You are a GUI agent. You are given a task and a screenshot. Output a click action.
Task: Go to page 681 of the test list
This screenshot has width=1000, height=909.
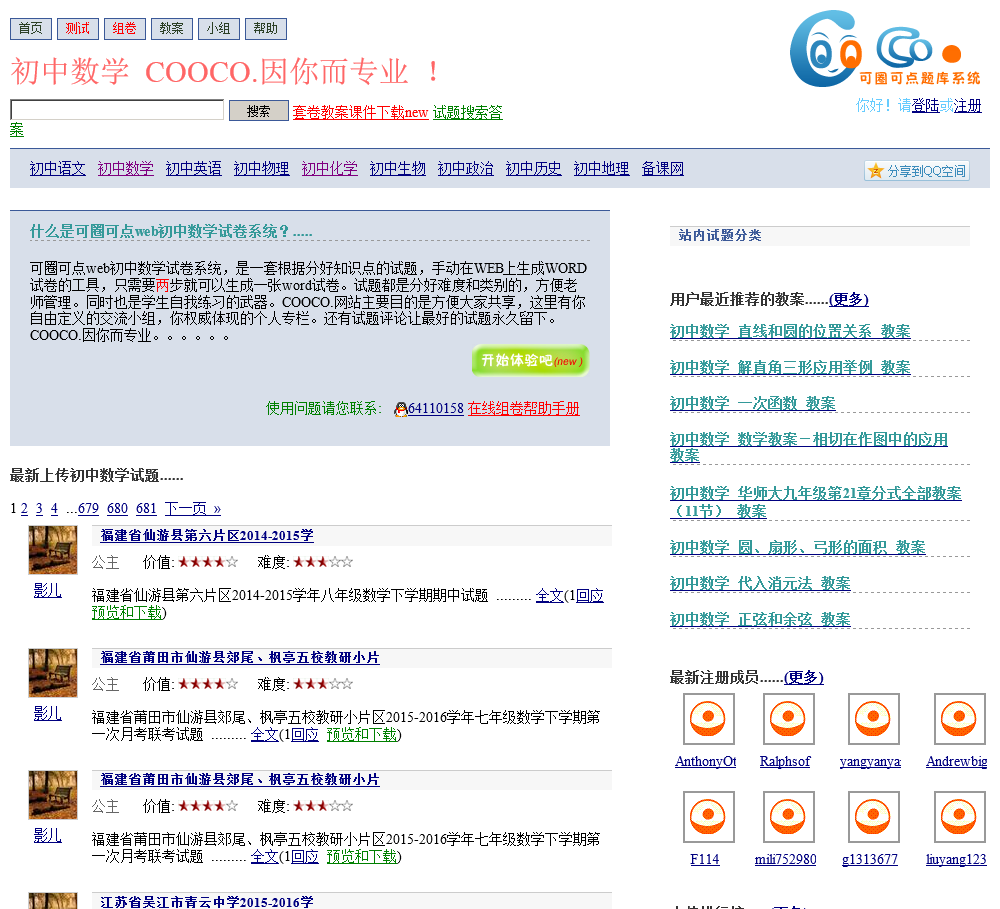point(146,508)
